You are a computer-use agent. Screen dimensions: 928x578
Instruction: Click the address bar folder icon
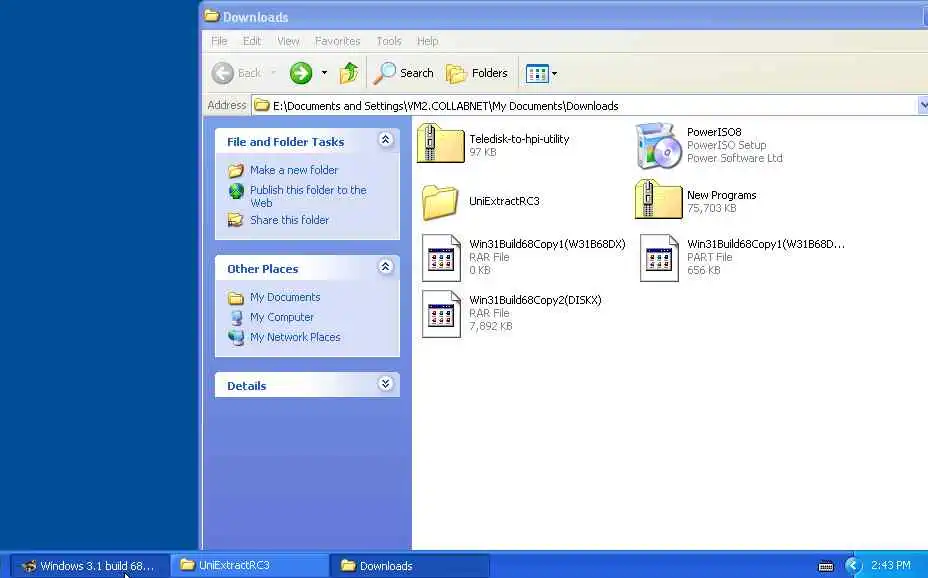[261, 106]
